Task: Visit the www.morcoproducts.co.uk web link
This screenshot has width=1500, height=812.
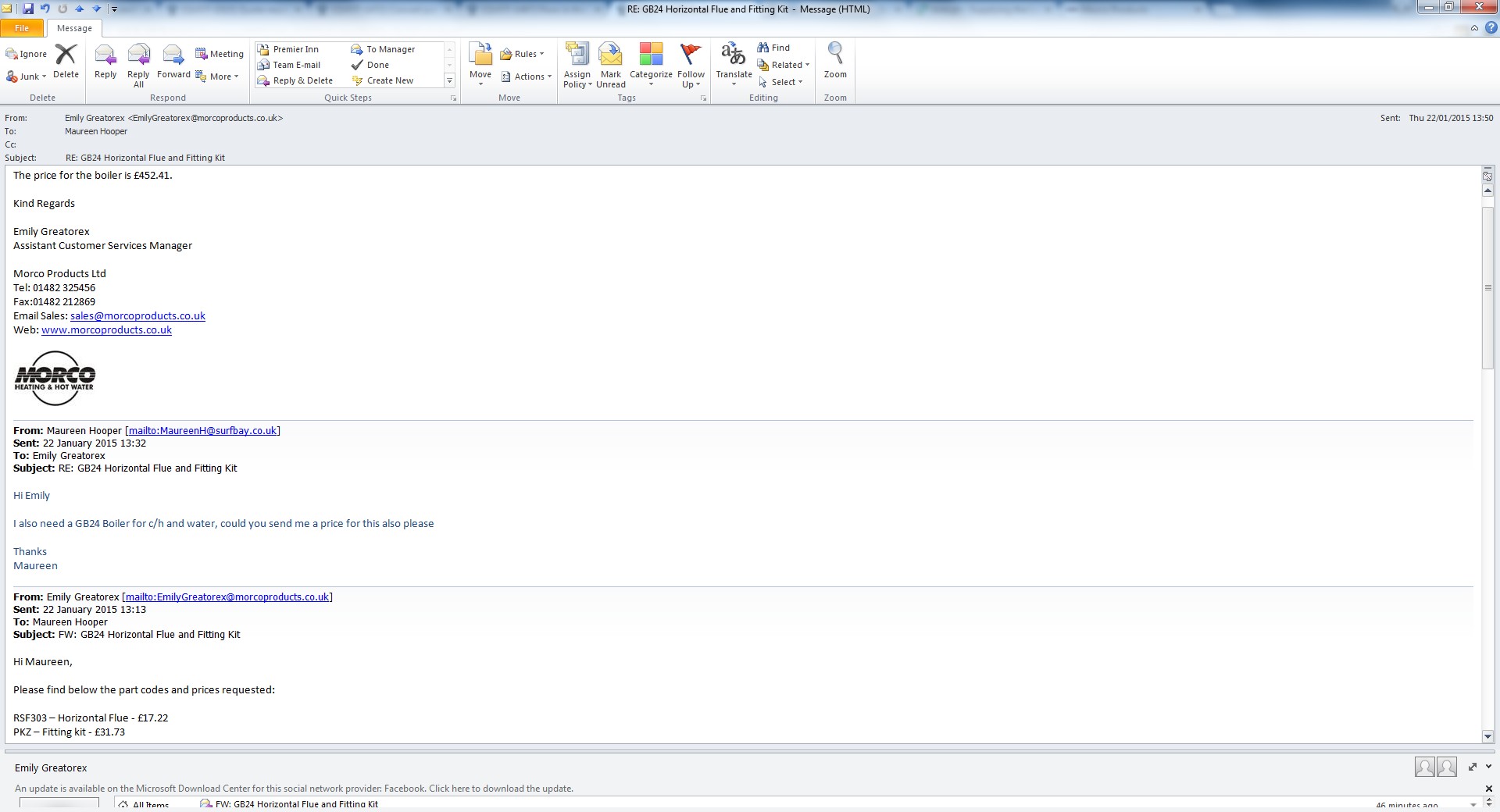Action: [106, 330]
